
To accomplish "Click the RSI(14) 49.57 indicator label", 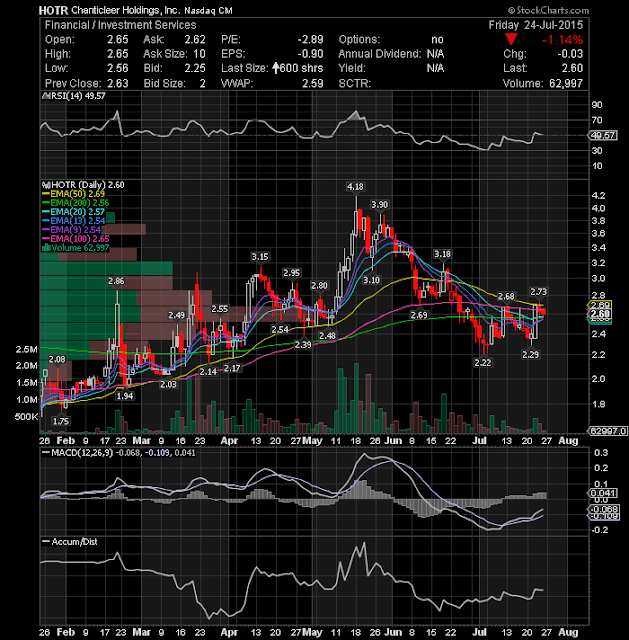I will click(74, 96).
